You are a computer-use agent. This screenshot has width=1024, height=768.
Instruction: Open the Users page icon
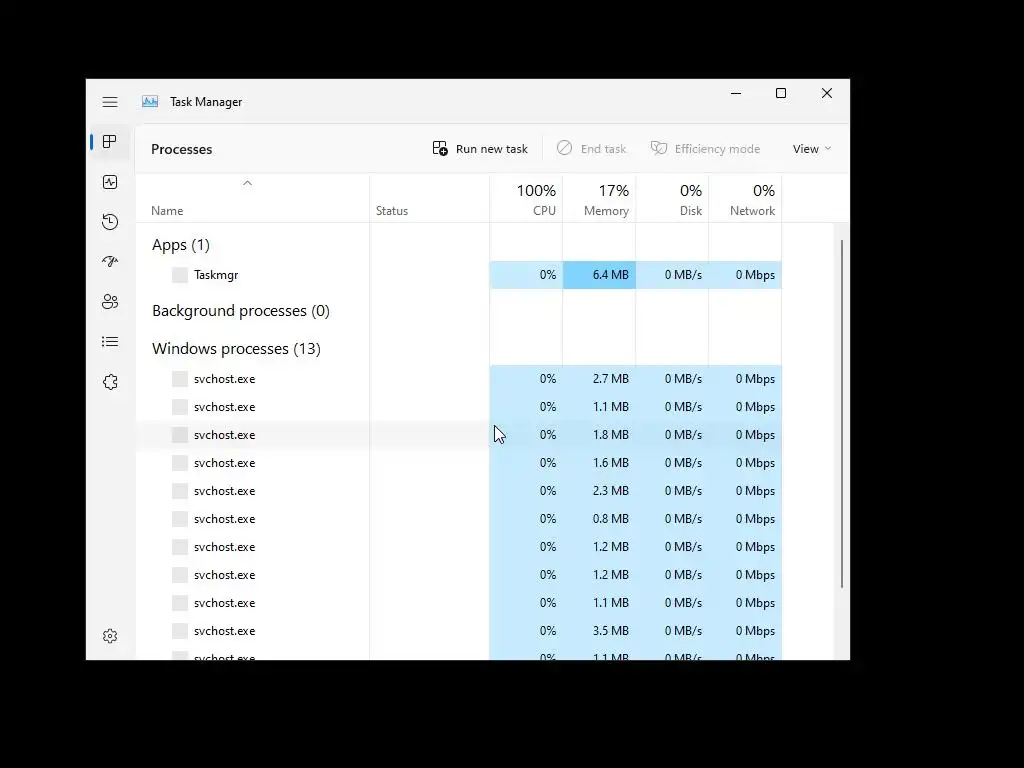click(110, 302)
